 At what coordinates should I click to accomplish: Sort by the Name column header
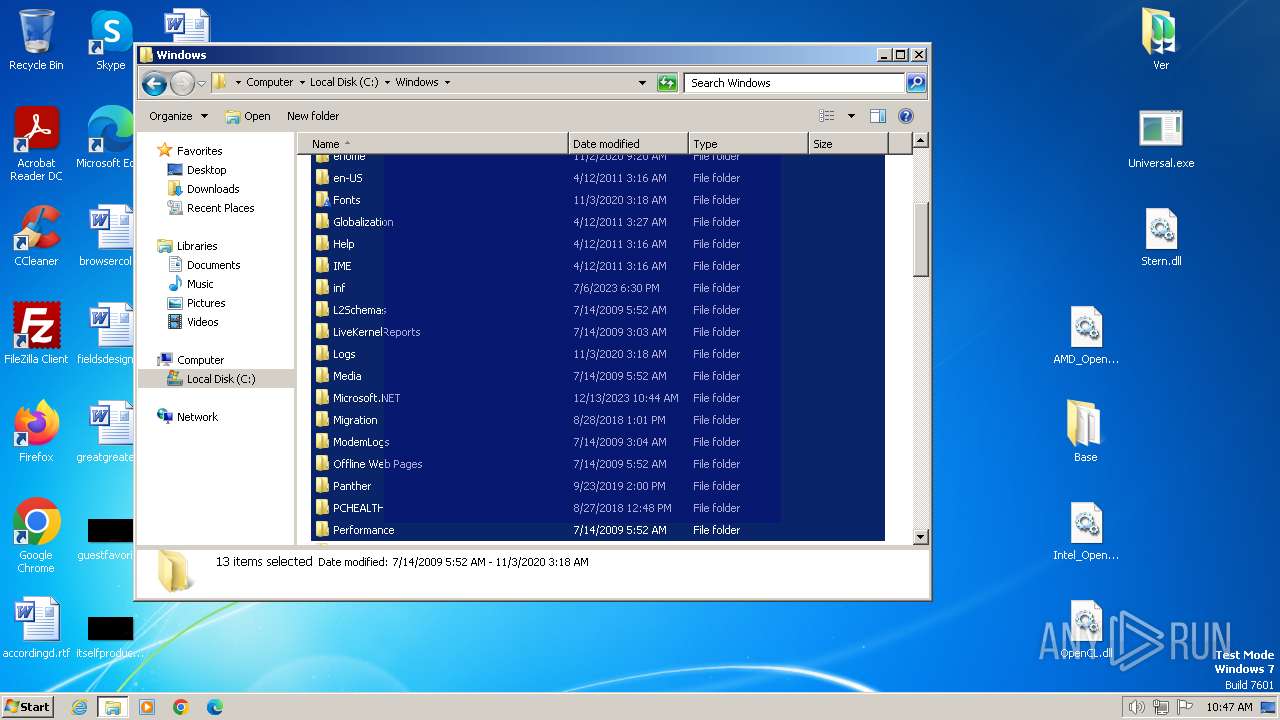point(433,144)
